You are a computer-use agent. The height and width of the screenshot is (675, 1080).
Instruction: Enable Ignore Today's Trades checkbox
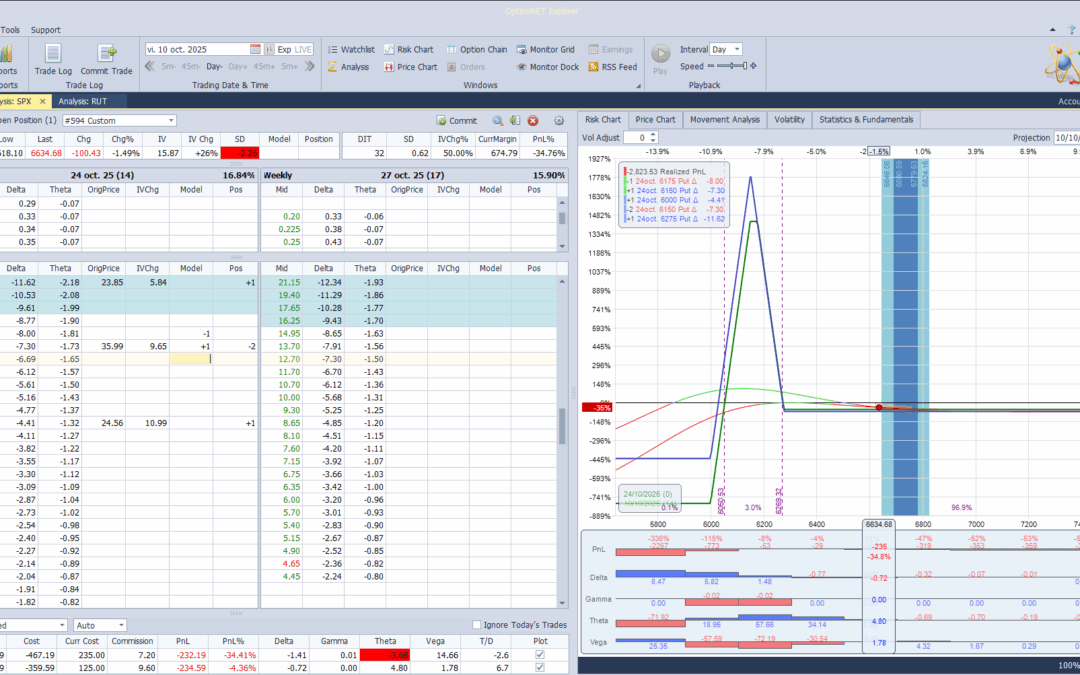(476, 625)
